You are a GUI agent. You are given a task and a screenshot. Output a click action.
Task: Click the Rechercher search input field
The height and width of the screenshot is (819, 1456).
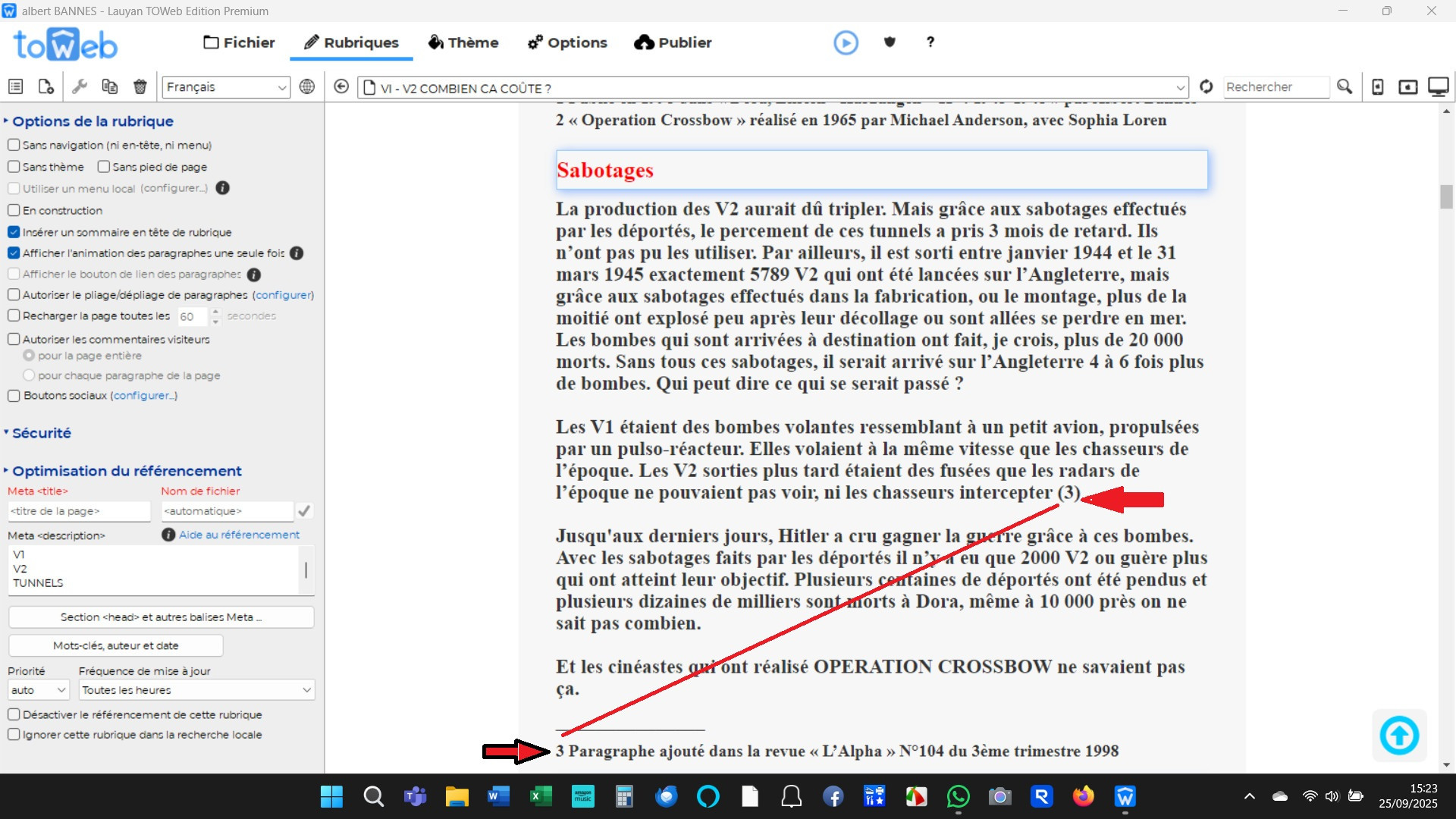coord(1276,87)
